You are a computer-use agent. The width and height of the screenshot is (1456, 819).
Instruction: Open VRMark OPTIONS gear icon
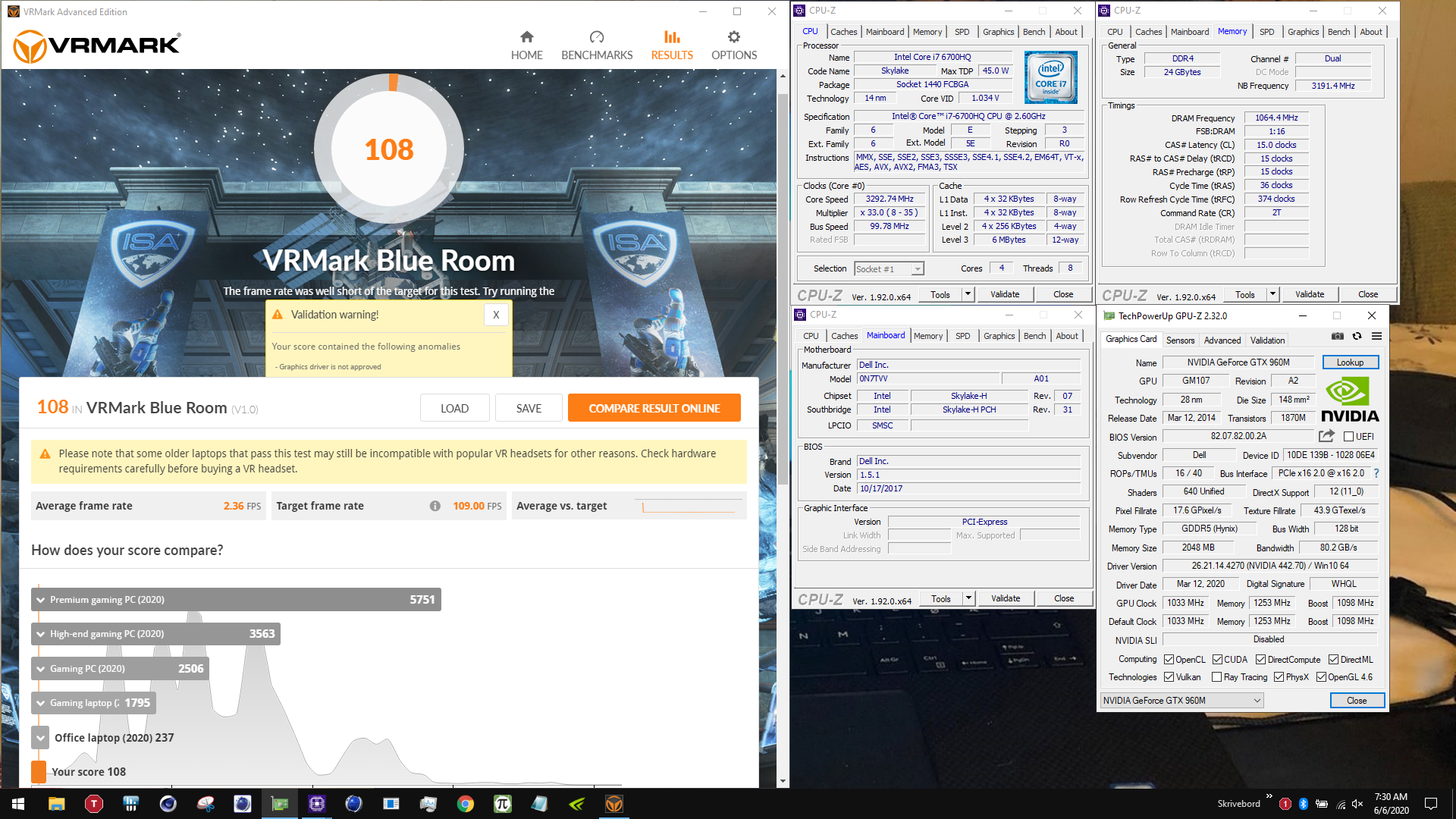(734, 37)
